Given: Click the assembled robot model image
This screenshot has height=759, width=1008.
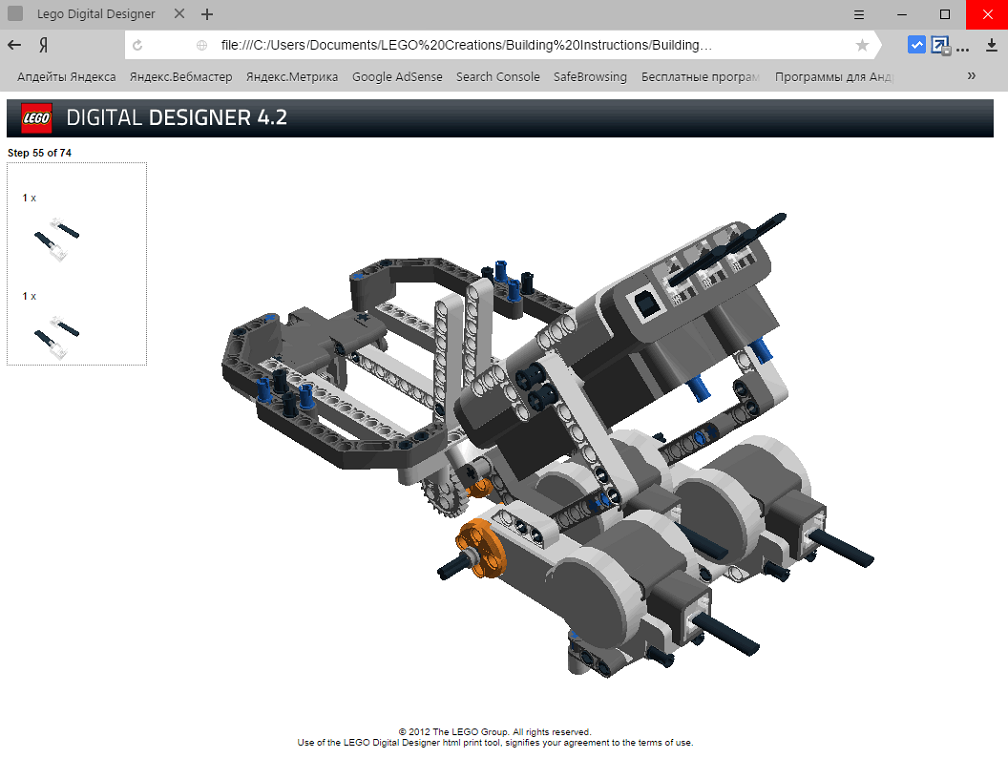Looking at the screenshot, I should 548,445.
